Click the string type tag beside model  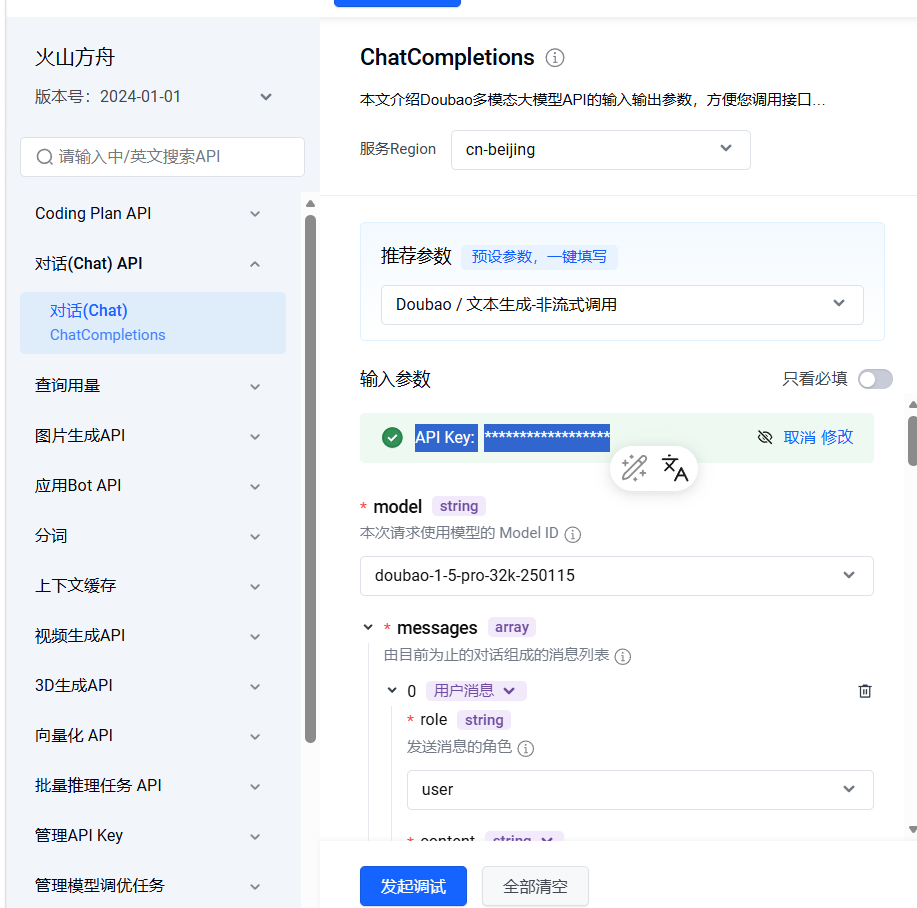[x=458, y=506]
